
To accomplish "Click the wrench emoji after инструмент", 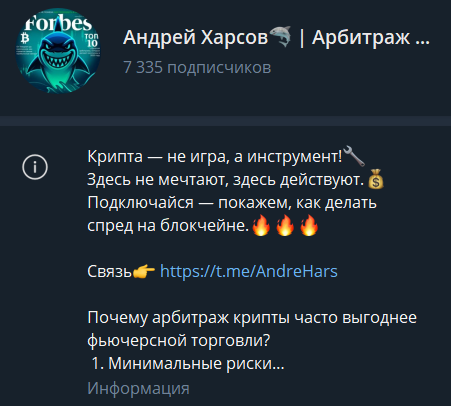I will [x=354, y=156].
